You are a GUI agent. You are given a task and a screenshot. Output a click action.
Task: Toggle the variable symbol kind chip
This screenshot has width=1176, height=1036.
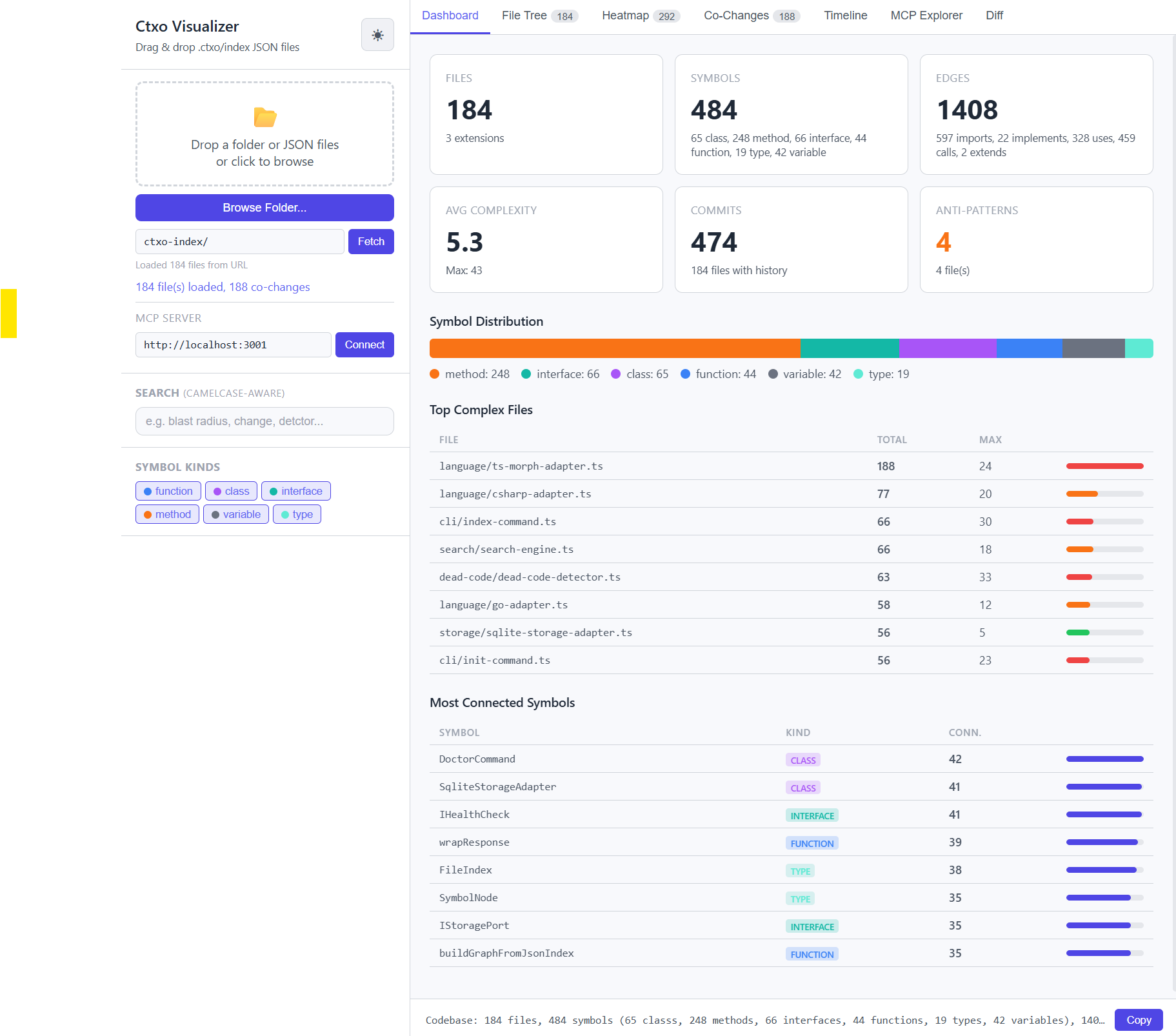(x=235, y=514)
